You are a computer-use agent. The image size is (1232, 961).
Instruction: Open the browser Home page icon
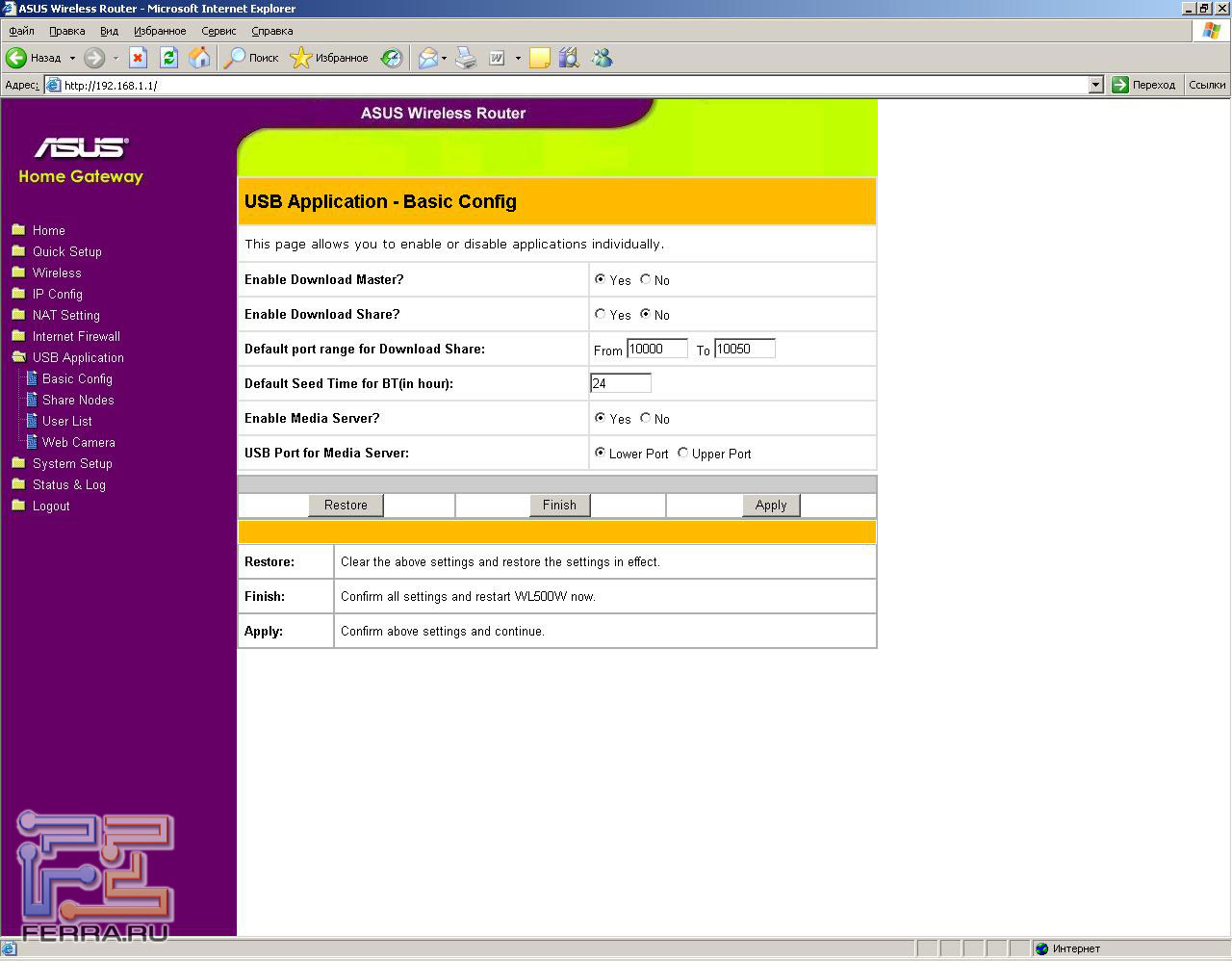pyautogui.click(x=199, y=59)
